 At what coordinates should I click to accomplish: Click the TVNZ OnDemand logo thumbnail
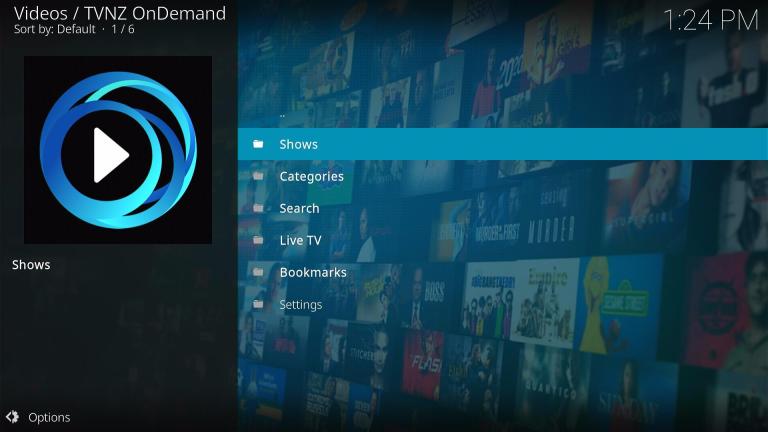[x=118, y=150]
